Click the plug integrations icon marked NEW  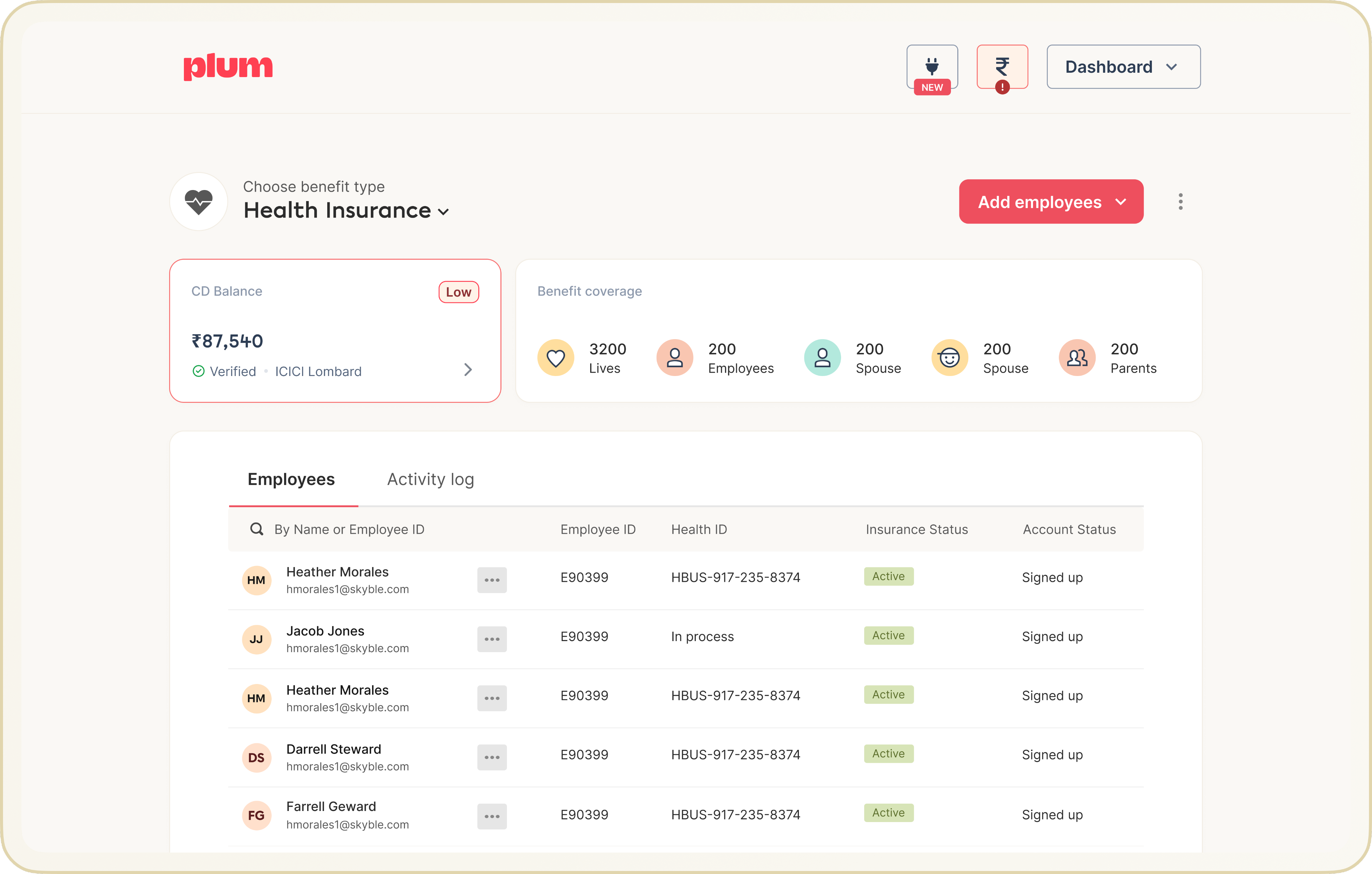[x=932, y=67]
